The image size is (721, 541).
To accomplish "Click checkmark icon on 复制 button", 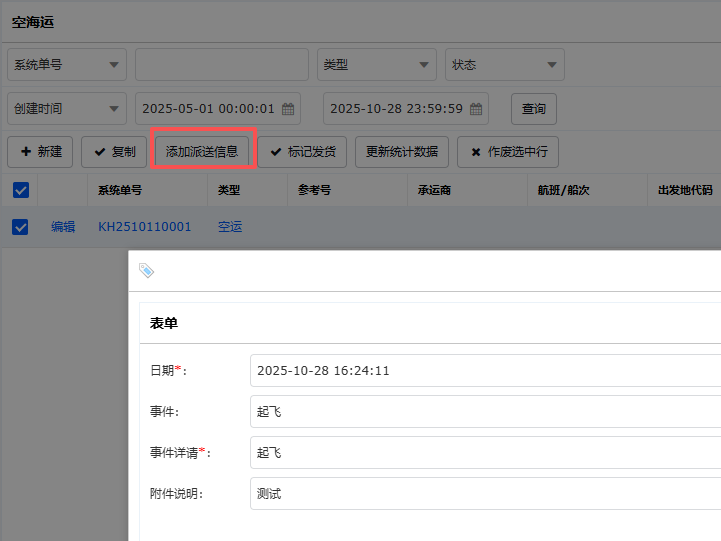I will coord(99,152).
